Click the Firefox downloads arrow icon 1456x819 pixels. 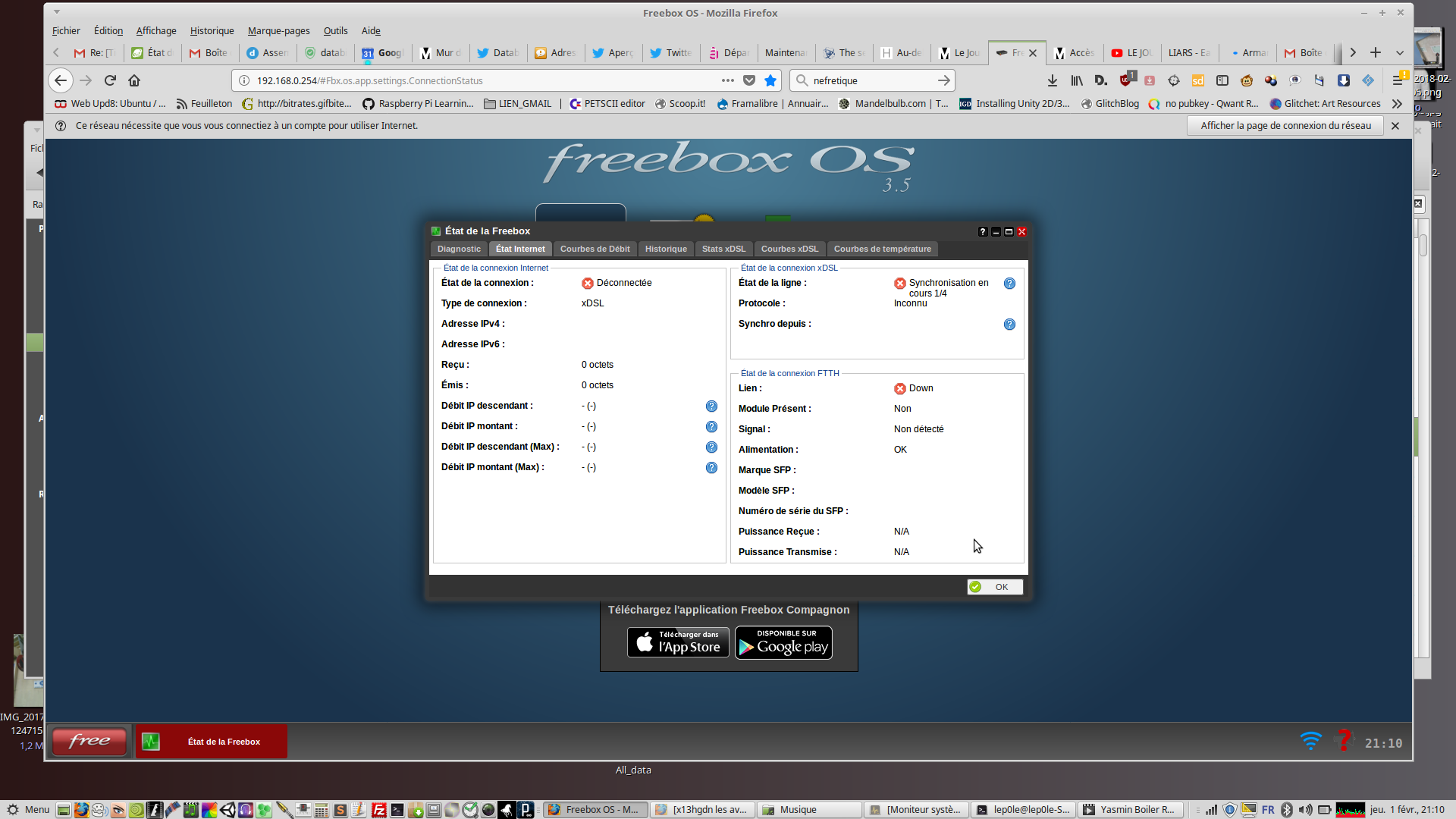tap(1053, 80)
